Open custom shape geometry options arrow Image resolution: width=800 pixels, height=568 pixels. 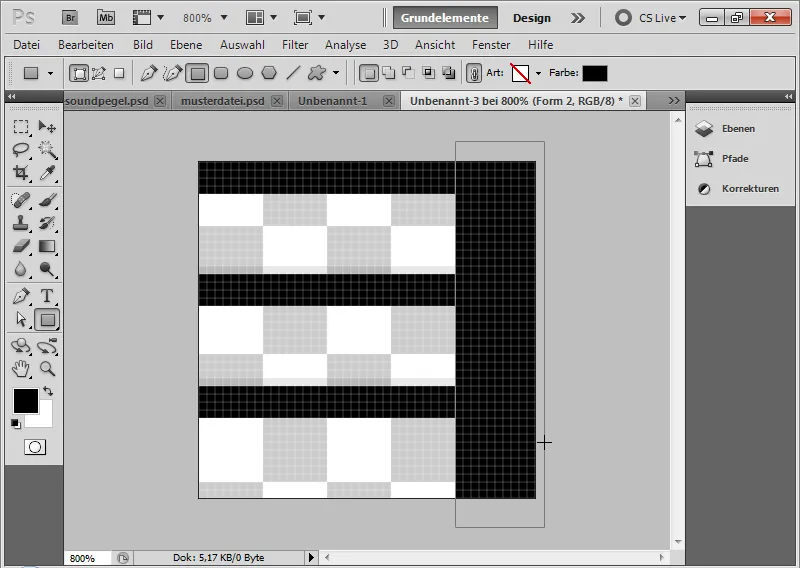pos(336,73)
